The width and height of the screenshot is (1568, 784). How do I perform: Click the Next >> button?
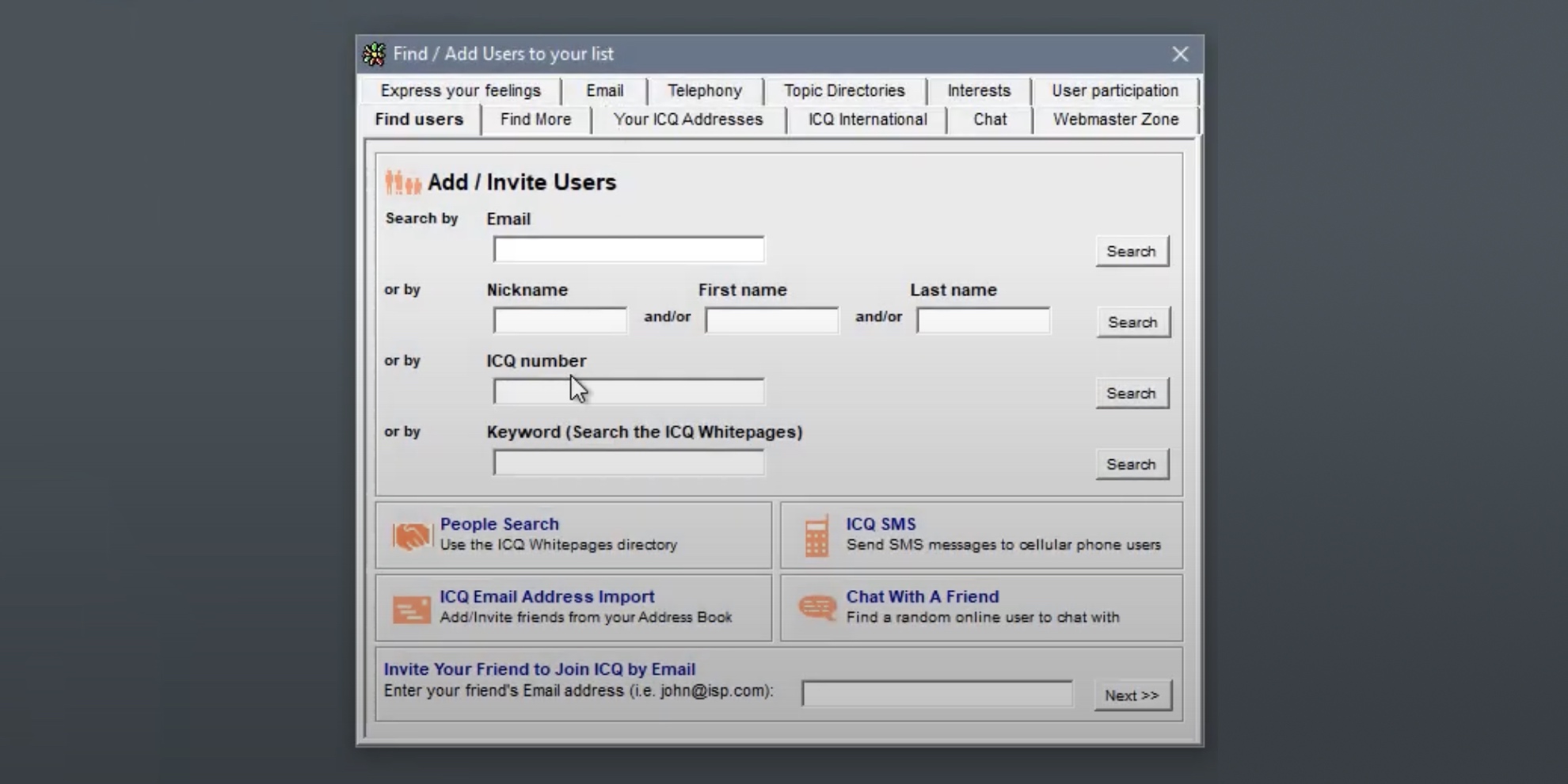click(x=1132, y=695)
